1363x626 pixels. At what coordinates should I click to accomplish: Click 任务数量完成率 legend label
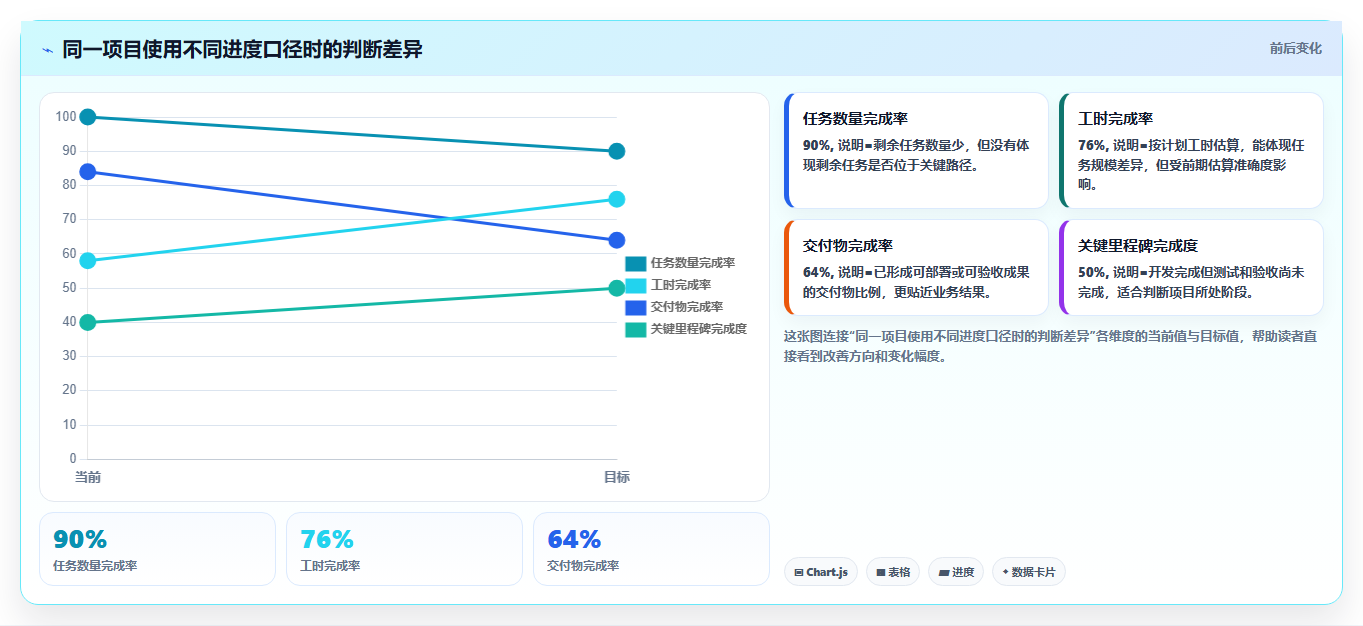pos(693,264)
